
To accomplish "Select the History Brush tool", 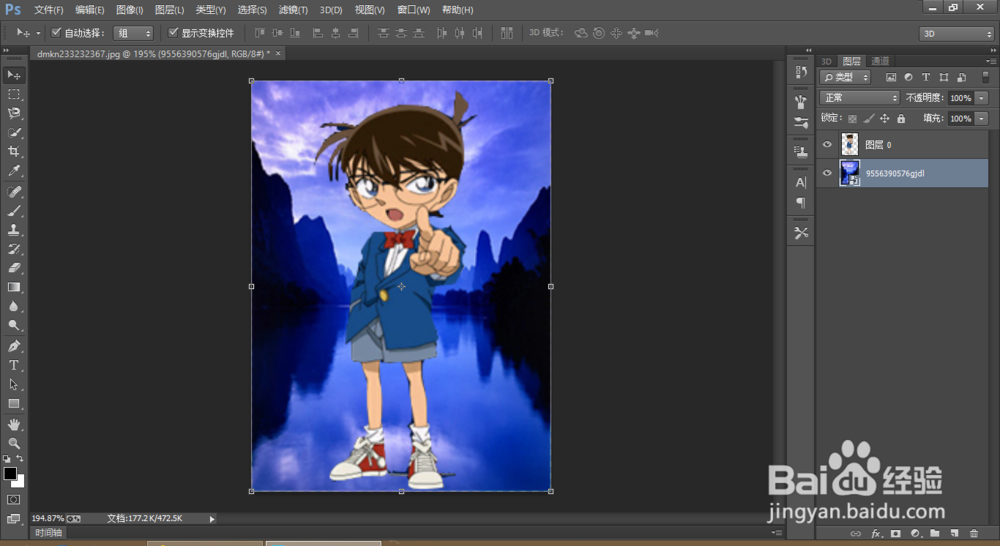I will tap(13, 249).
